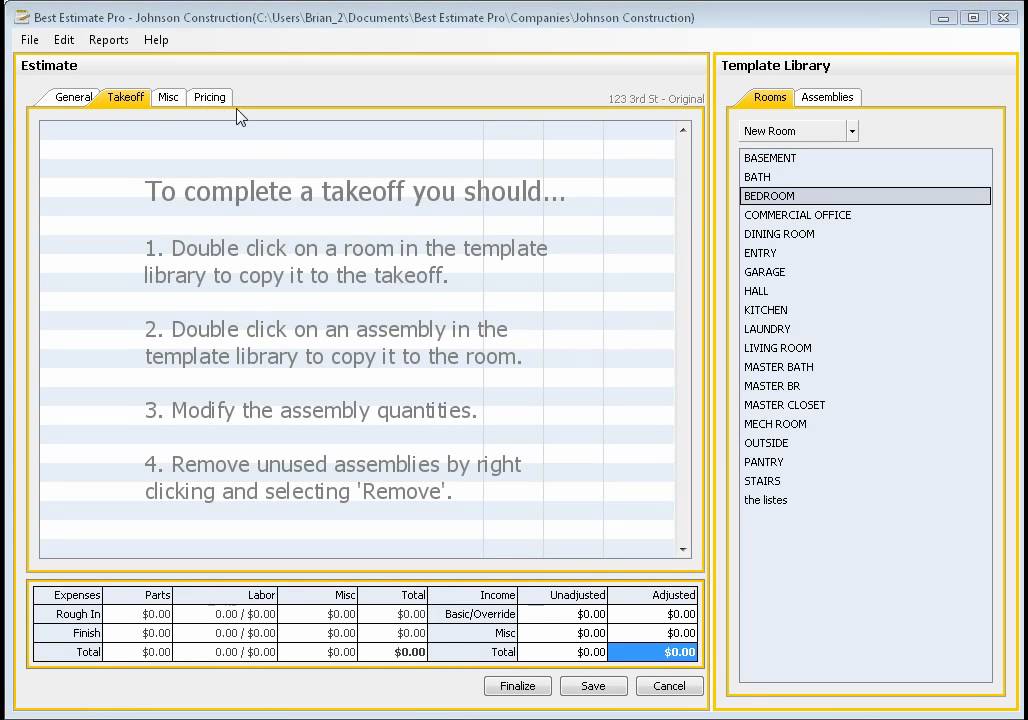Open the Pricing tab
1028x720 pixels.
click(210, 97)
